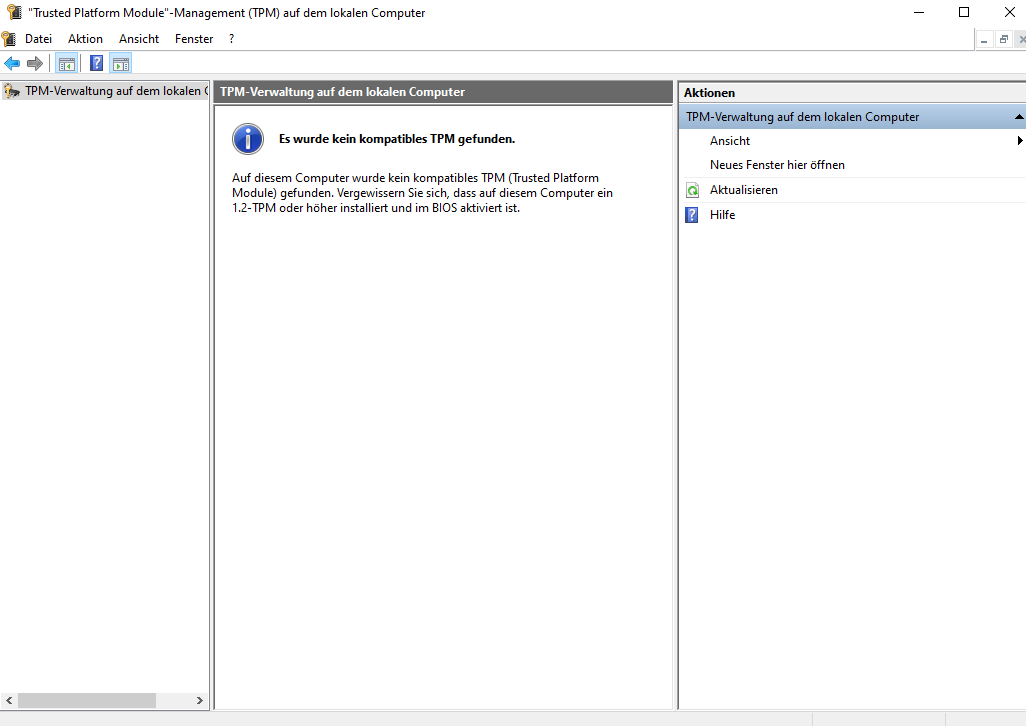Click Neues Fenster hier öffnen
This screenshot has height=726, width=1026.
(x=777, y=165)
